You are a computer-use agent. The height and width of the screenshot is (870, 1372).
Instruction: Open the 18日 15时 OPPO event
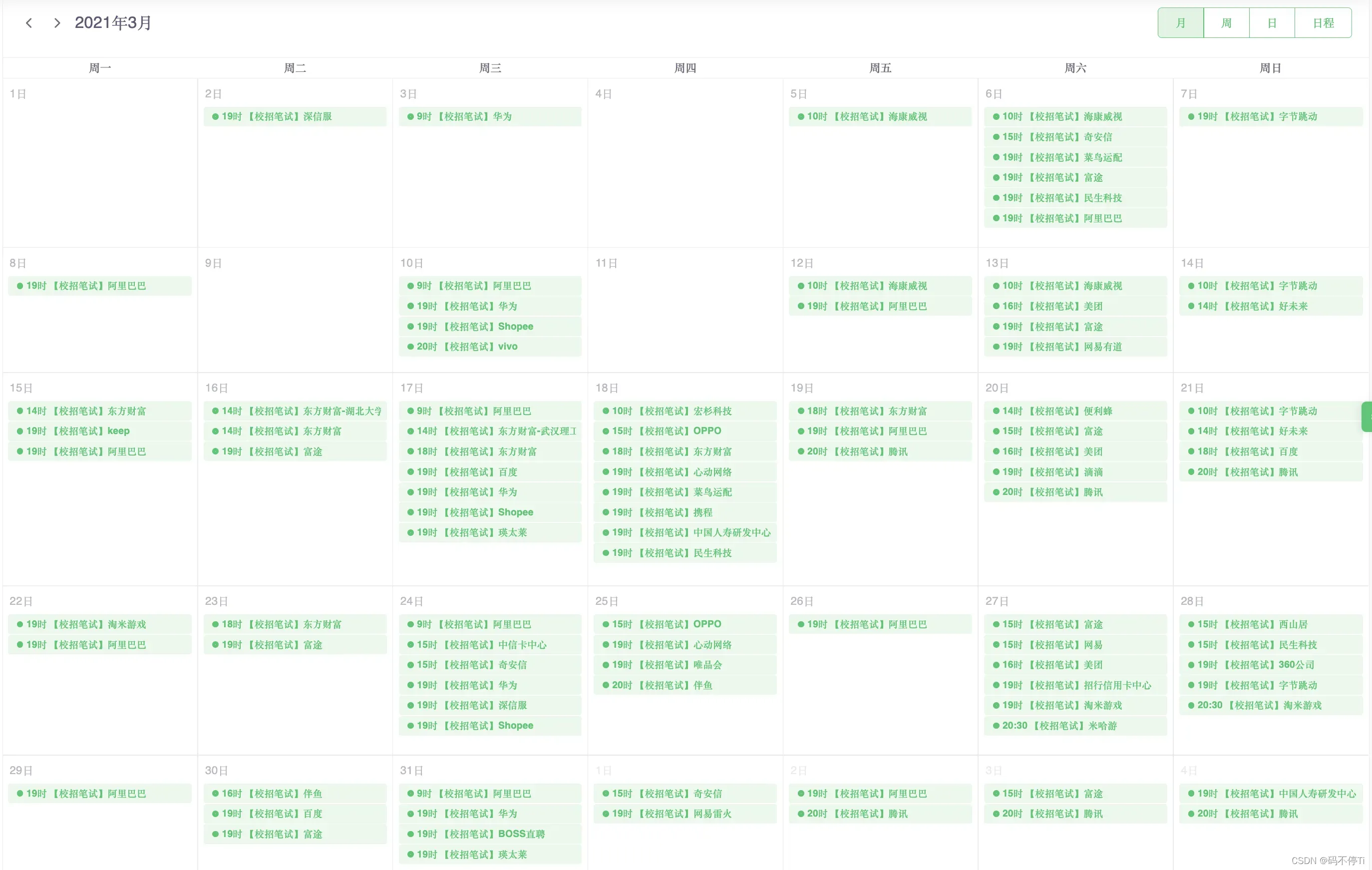point(685,431)
